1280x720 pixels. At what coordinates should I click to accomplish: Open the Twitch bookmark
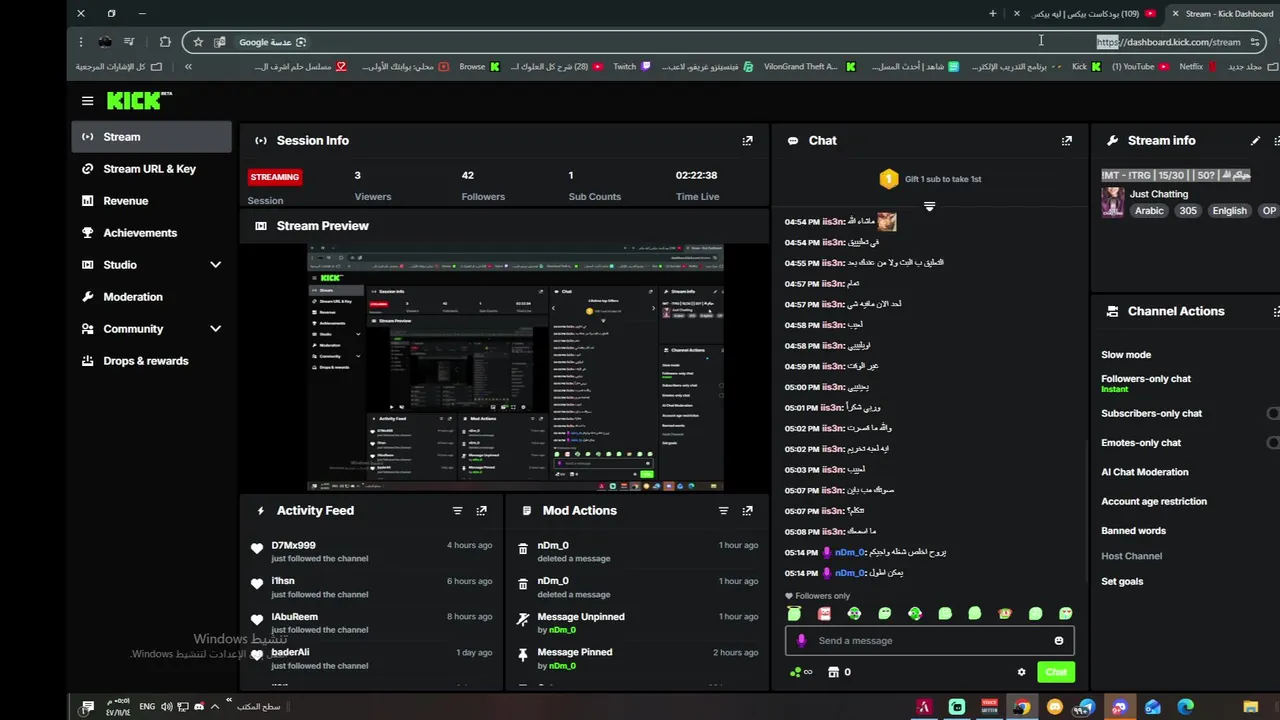click(631, 67)
